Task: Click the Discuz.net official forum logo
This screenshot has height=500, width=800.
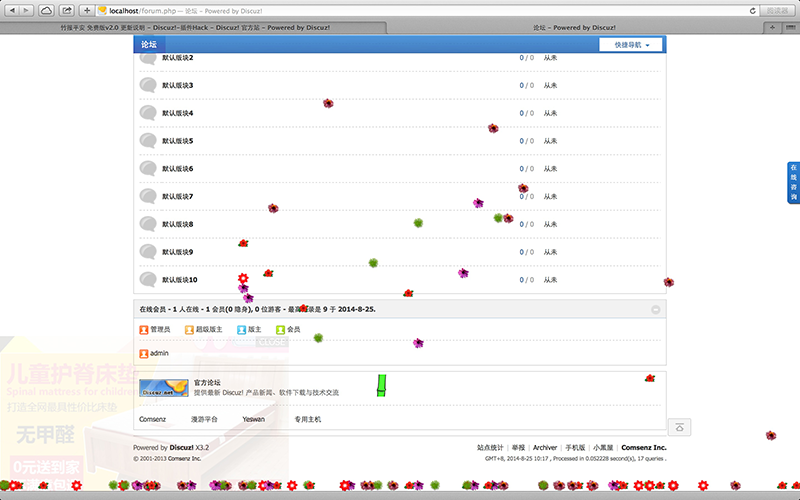Action: tap(163, 388)
